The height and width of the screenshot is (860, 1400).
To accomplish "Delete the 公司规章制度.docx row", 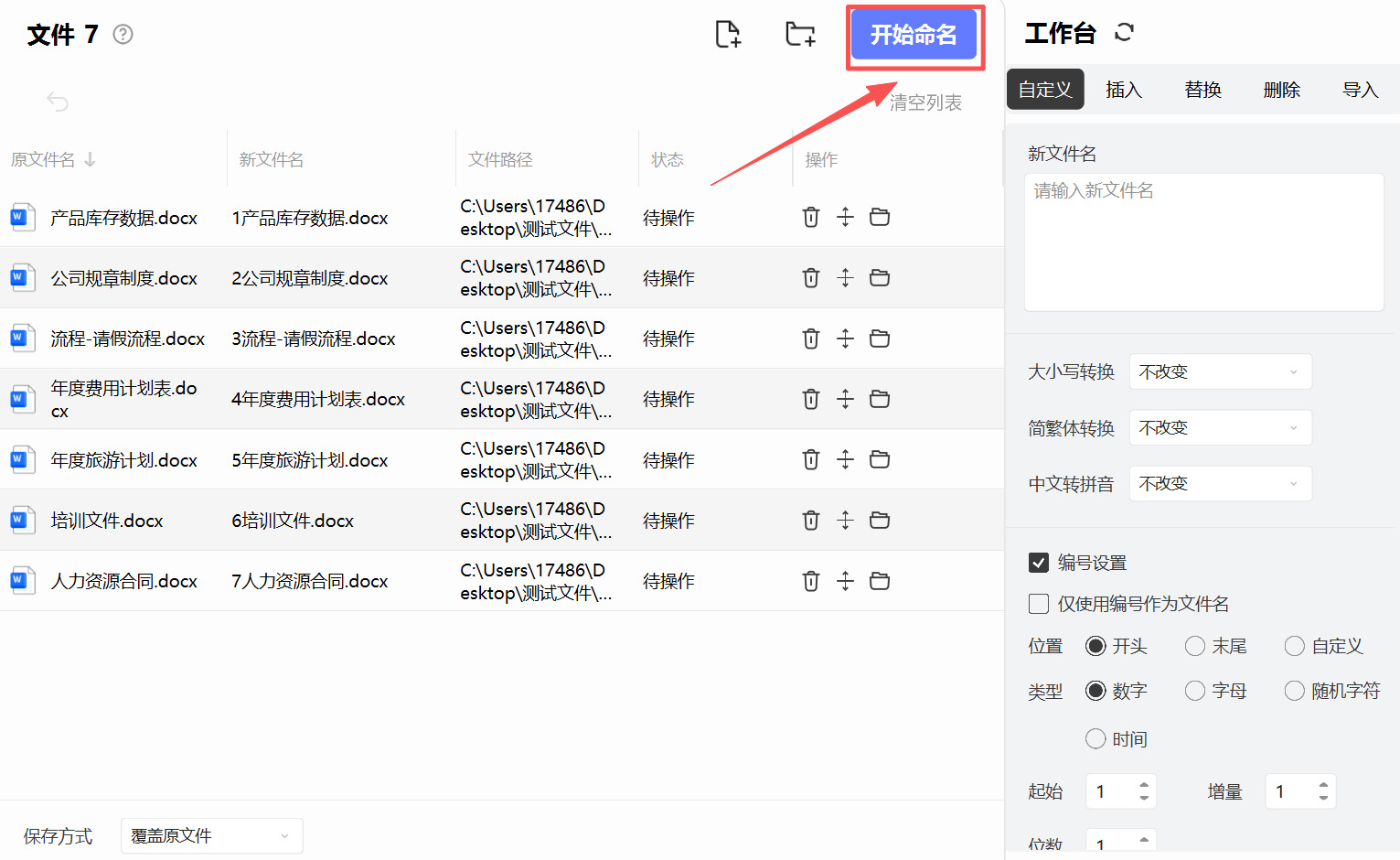I will [811, 277].
